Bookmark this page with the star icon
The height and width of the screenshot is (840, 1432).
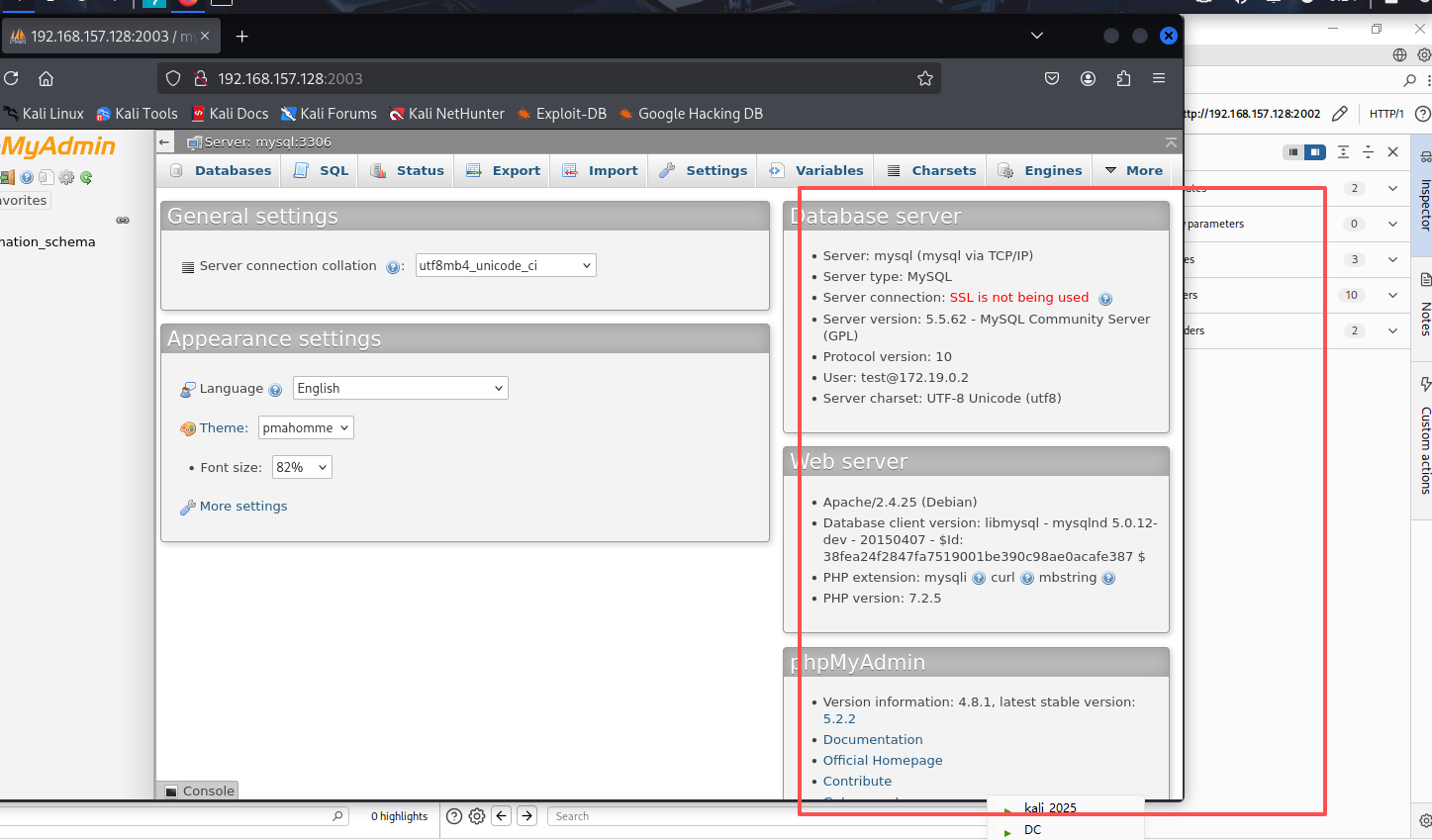pos(925,78)
